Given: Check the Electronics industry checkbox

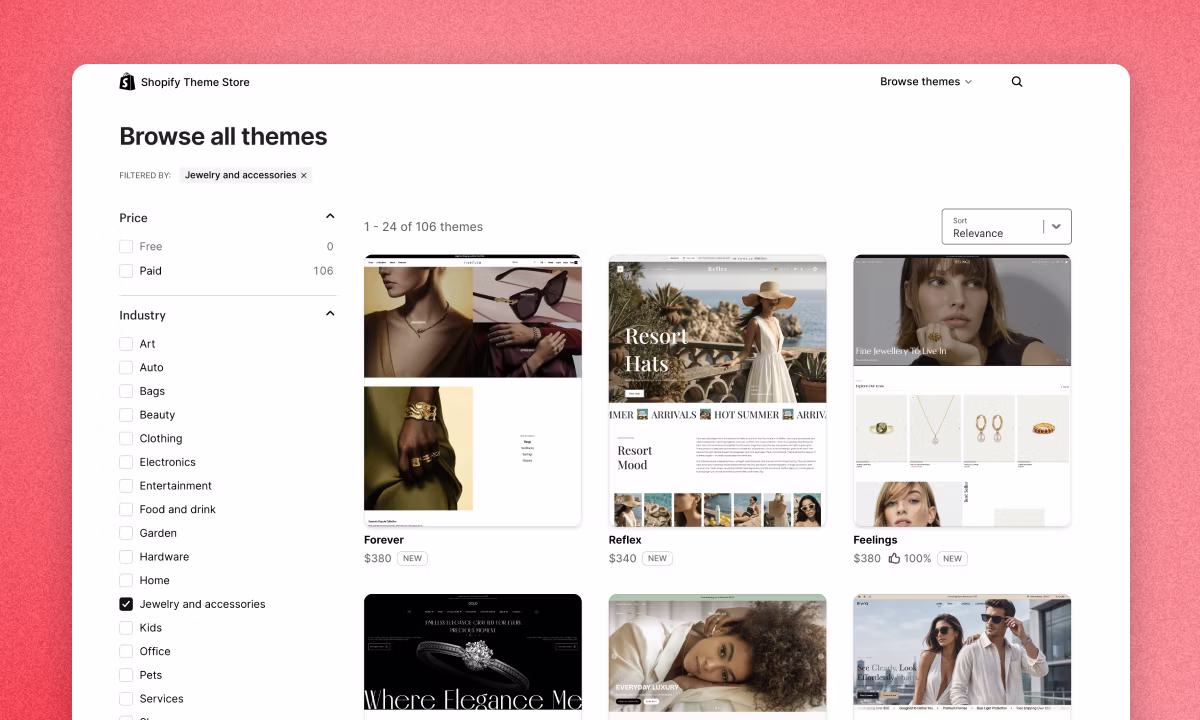Looking at the screenshot, I should pos(126,462).
